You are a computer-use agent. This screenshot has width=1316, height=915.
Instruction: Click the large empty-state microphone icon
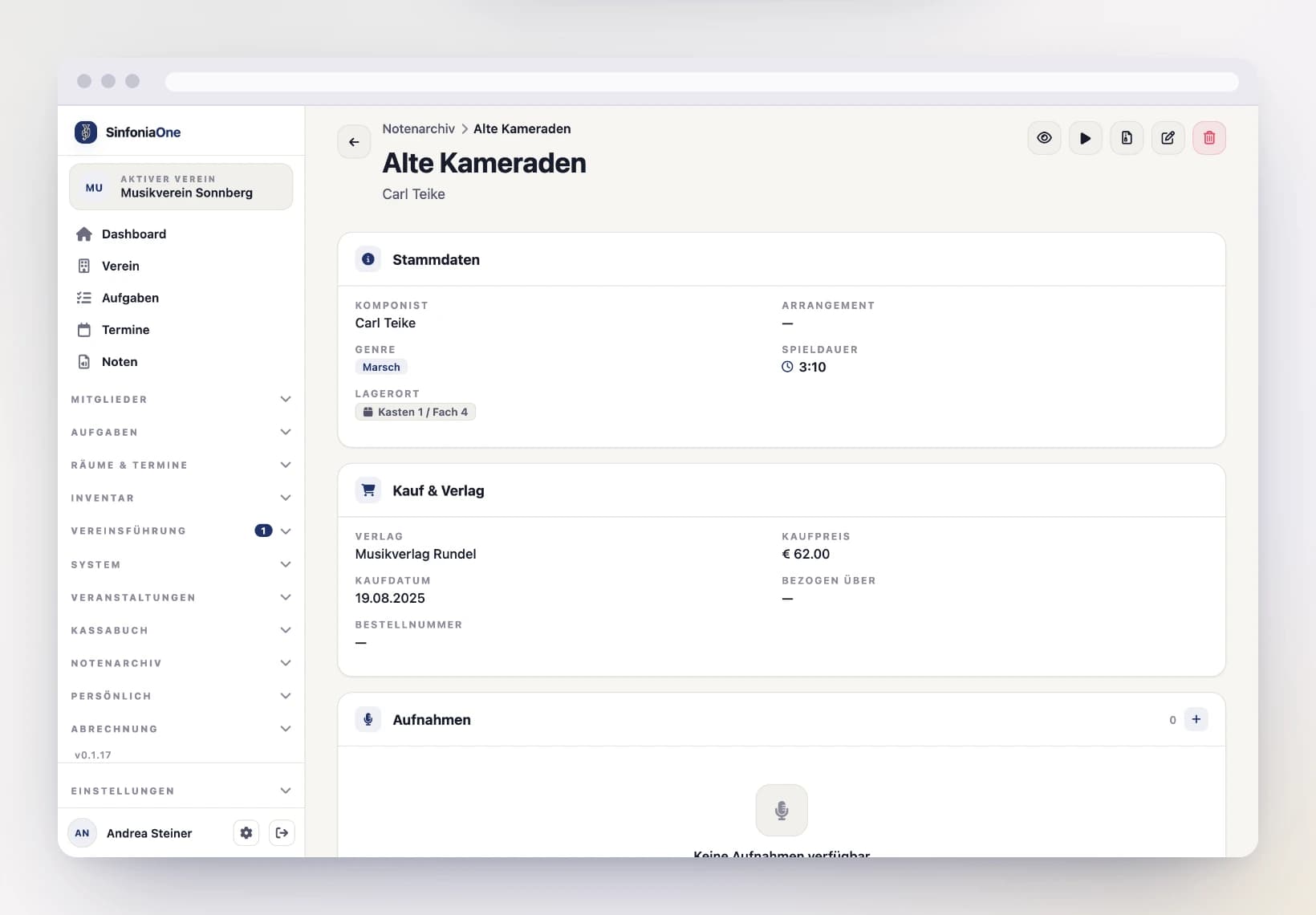tap(782, 810)
